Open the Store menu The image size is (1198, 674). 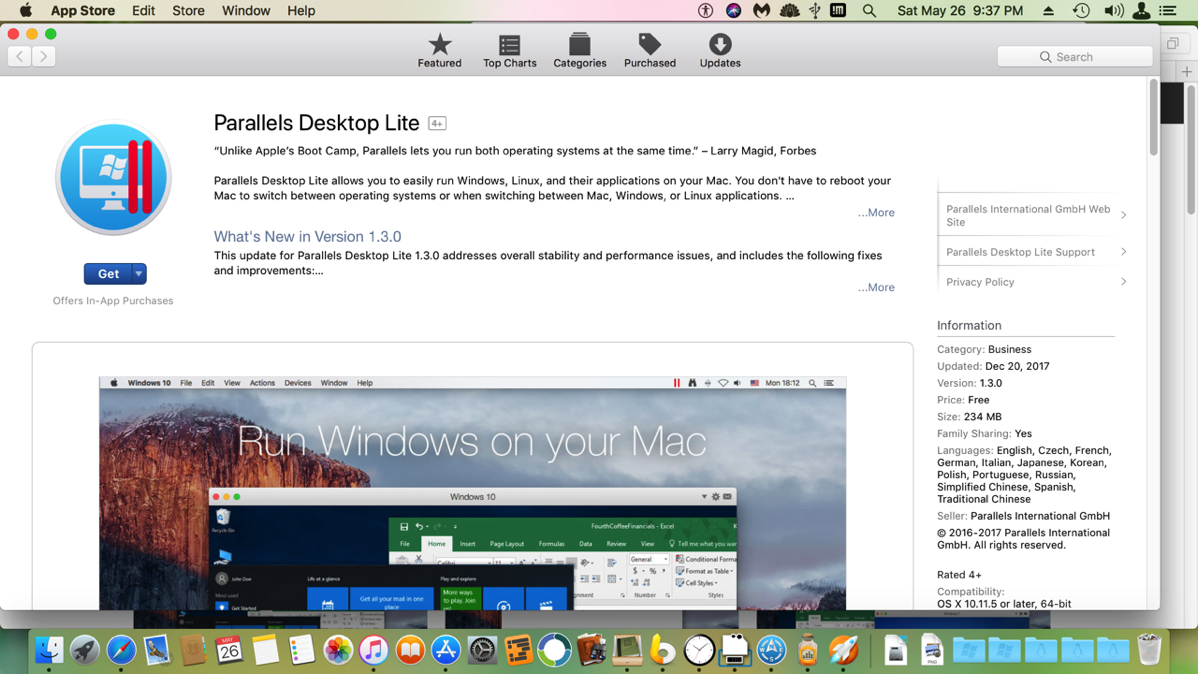188,11
